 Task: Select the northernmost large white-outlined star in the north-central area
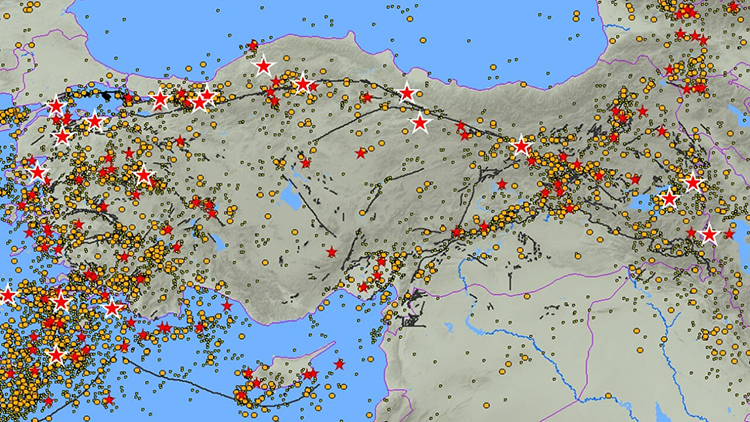coord(263,67)
